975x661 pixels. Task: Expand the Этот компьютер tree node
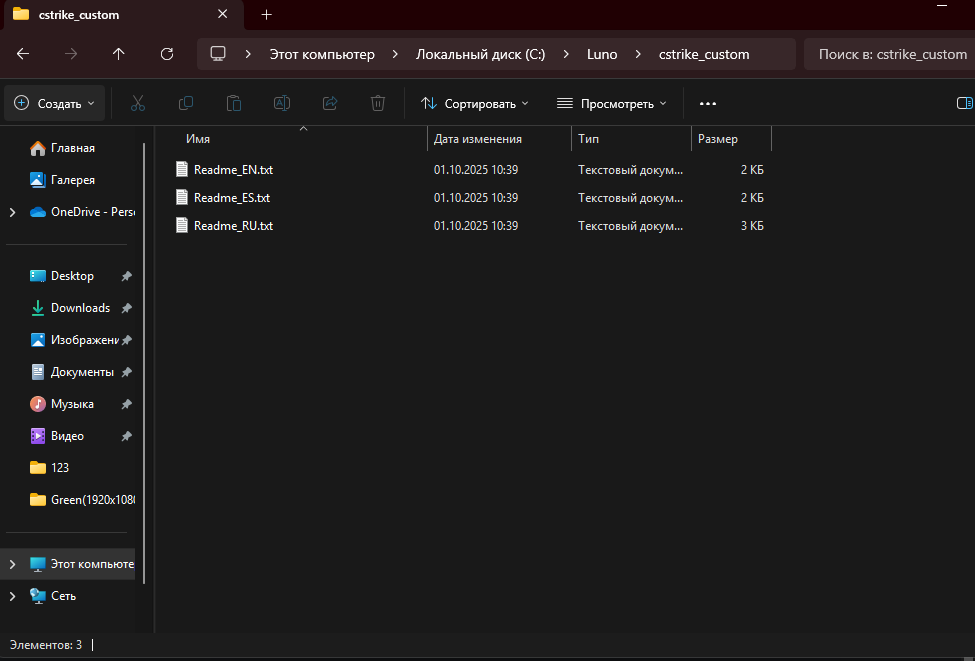pyautogui.click(x=12, y=564)
